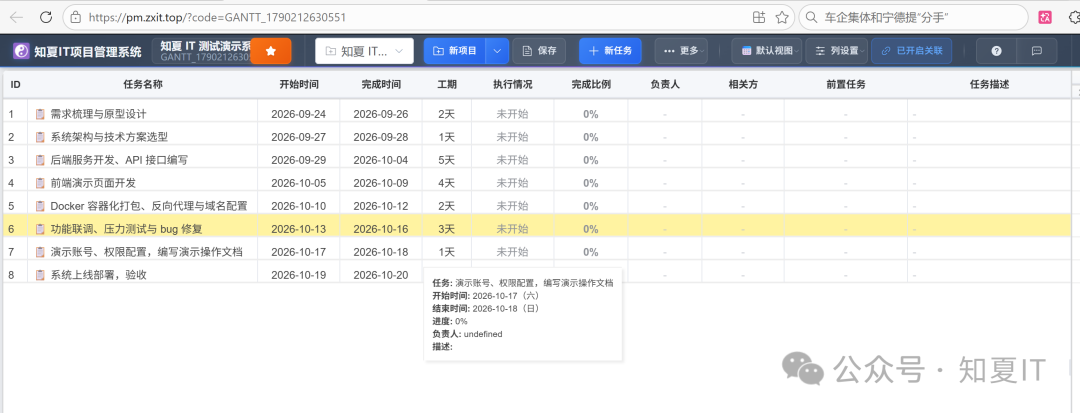Click start date 2026-09-24

(299, 114)
